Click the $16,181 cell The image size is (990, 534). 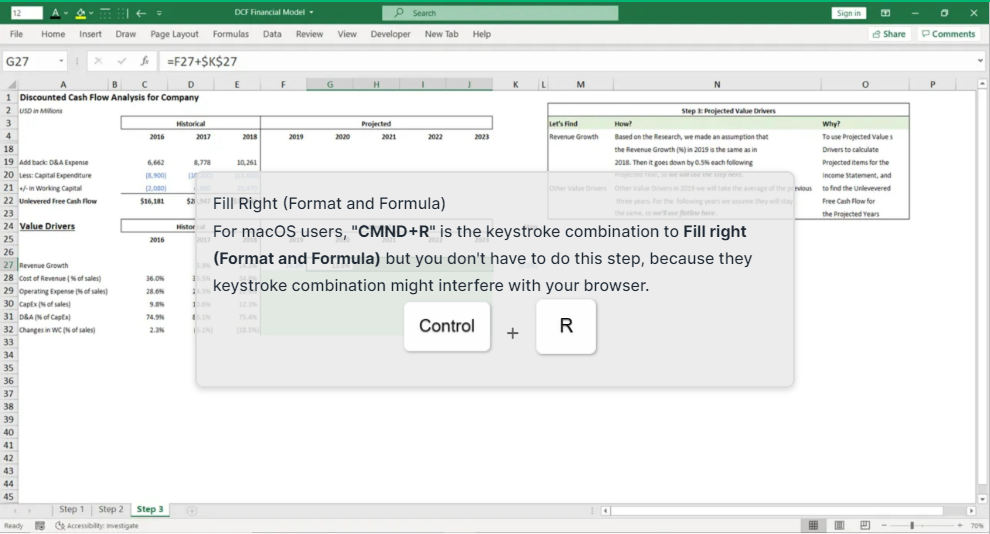(152, 201)
